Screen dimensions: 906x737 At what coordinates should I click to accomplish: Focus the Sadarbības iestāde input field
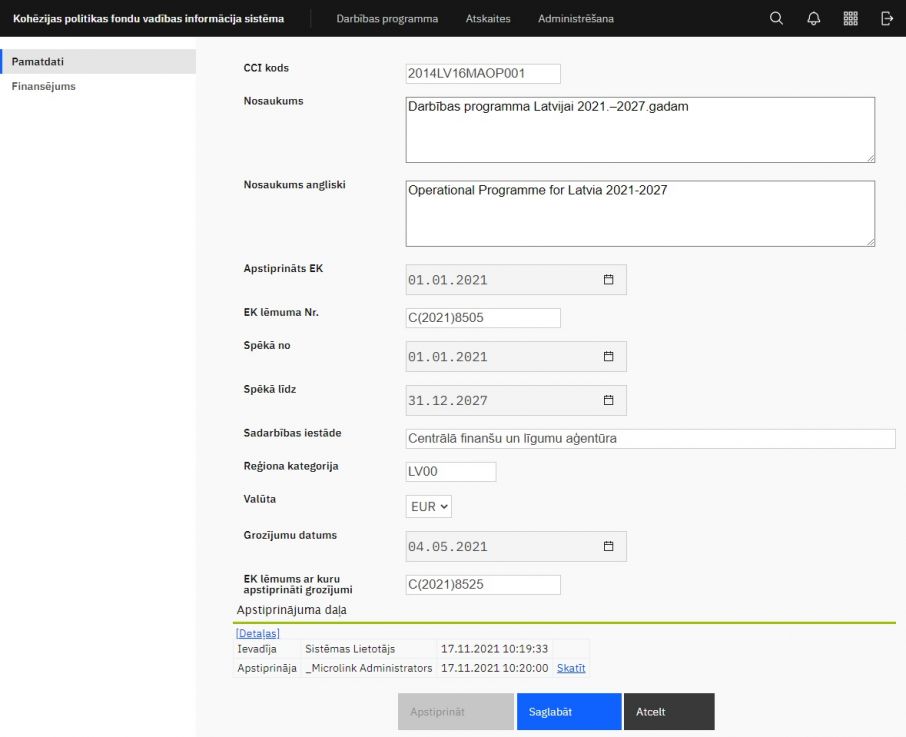650,438
